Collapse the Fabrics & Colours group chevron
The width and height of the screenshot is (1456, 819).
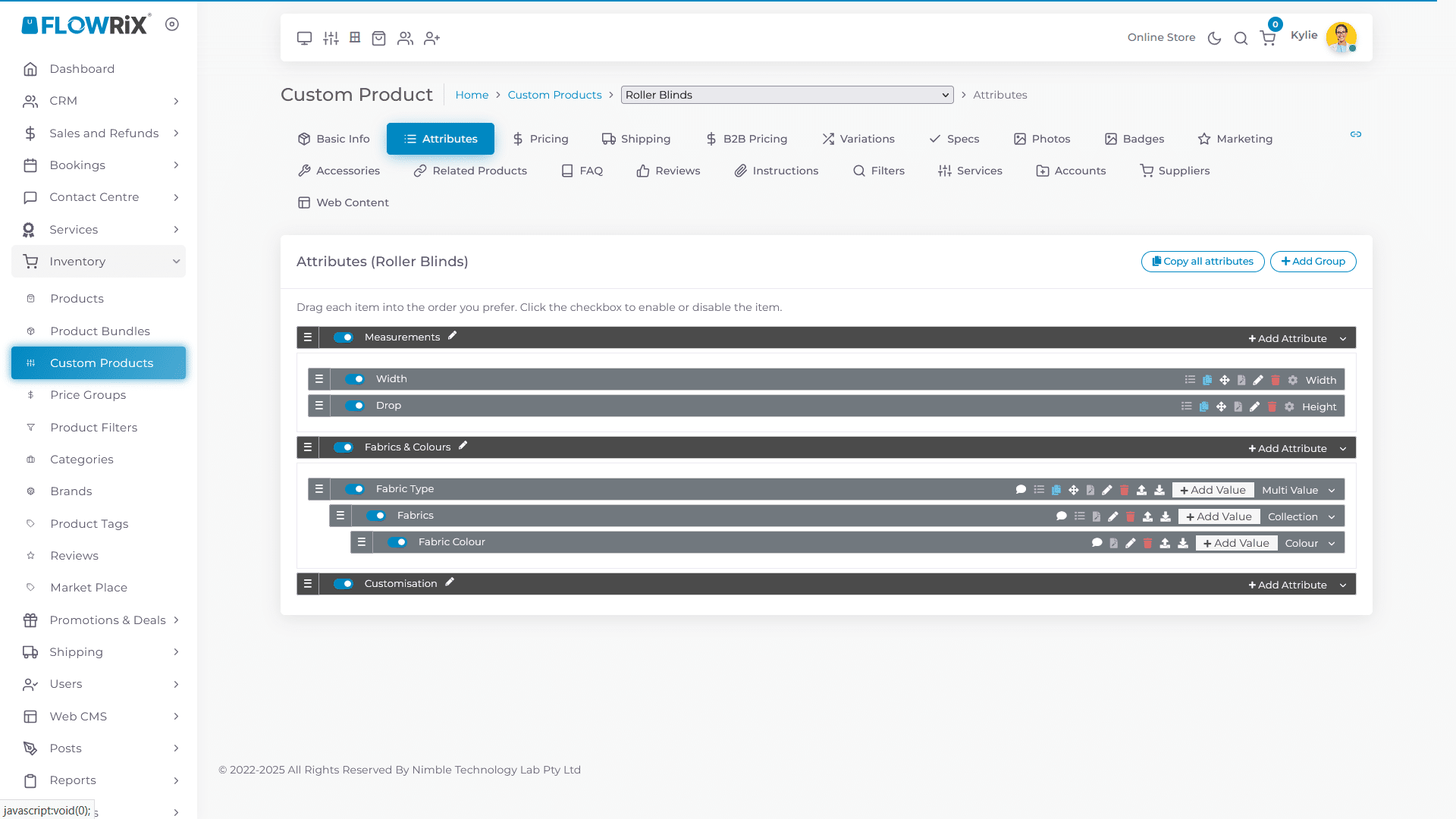pyautogui.click(x=1343, y=449)
